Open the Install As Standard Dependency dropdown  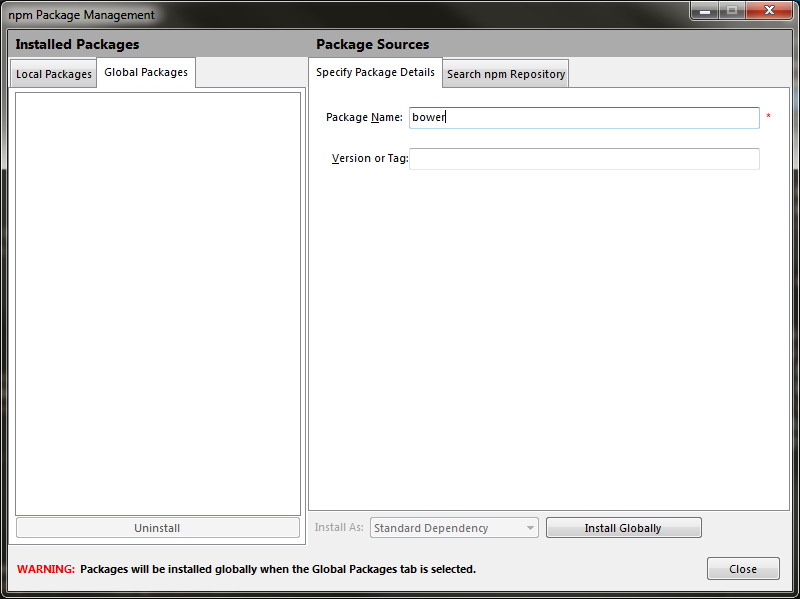pos(454,528)
